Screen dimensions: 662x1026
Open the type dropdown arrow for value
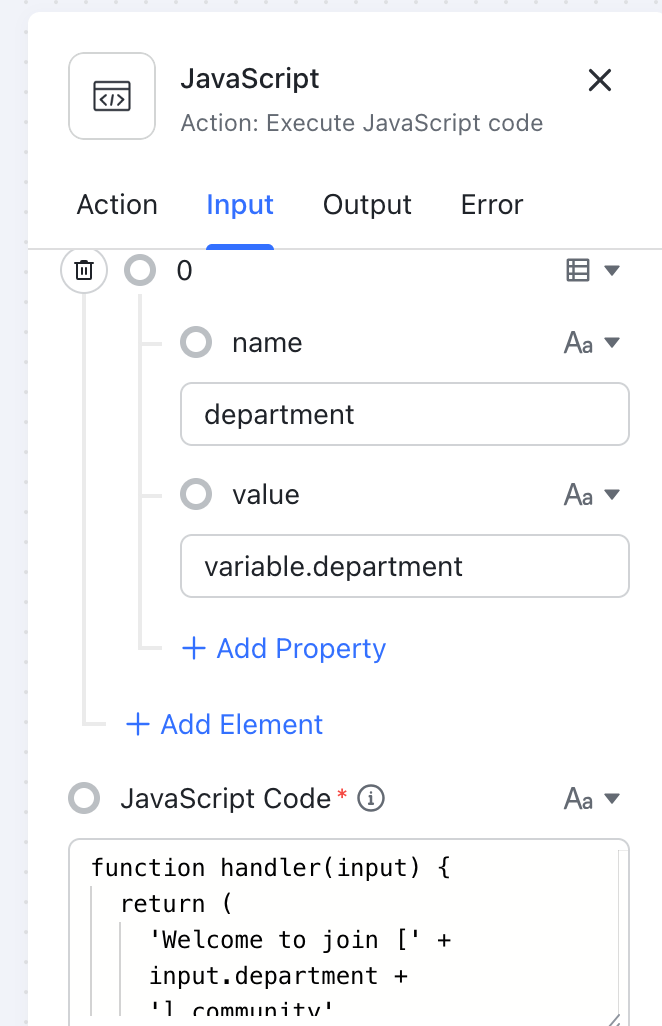(612, 495)
